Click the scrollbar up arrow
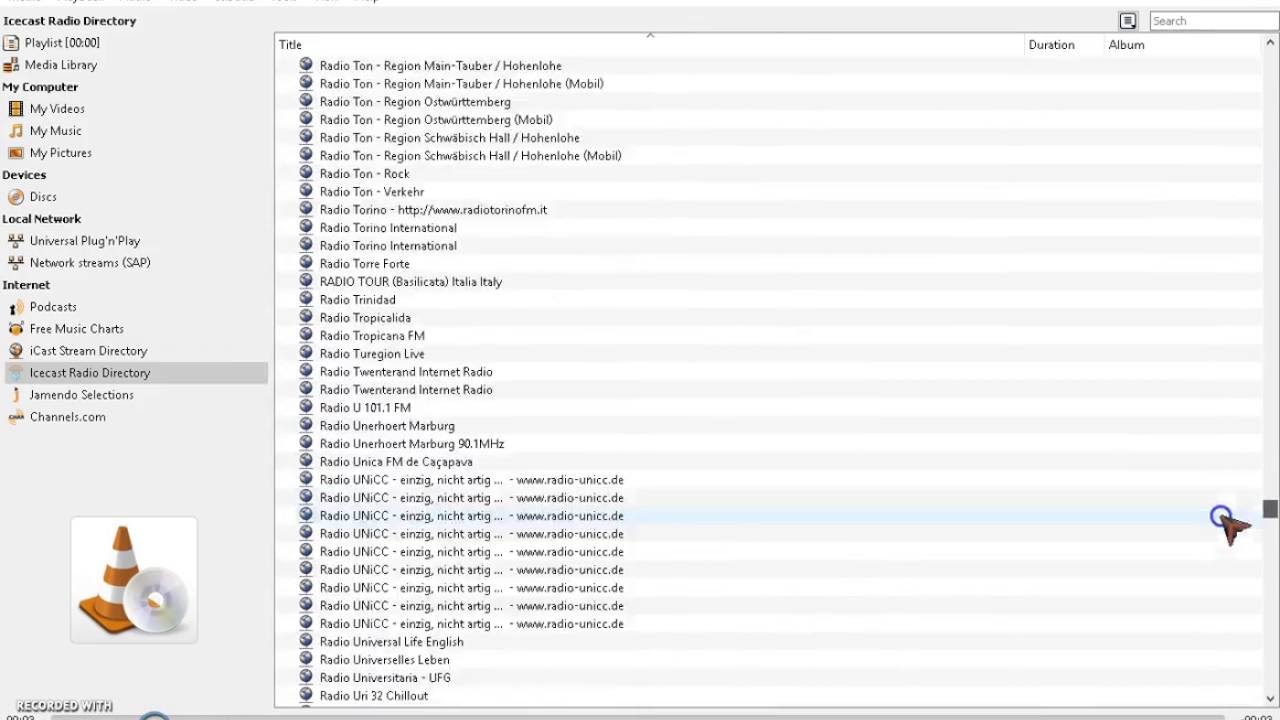 tap(1270, 43)
